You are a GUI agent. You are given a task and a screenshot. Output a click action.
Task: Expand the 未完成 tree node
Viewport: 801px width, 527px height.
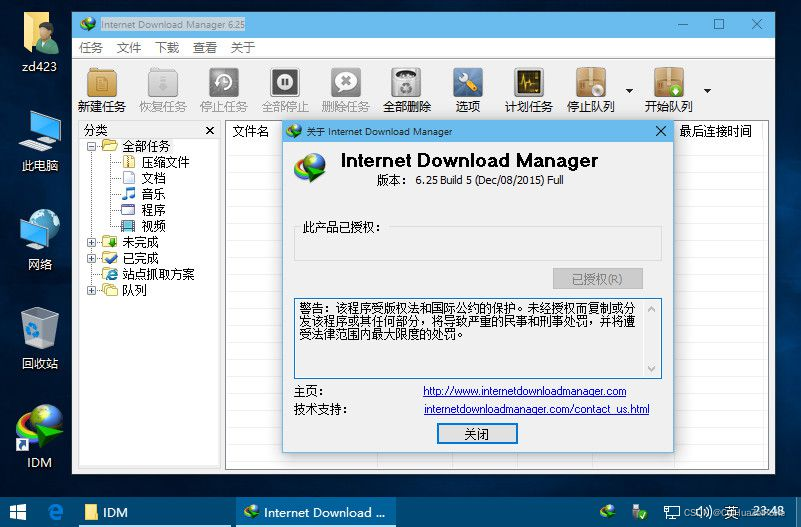tap(91, 242)
